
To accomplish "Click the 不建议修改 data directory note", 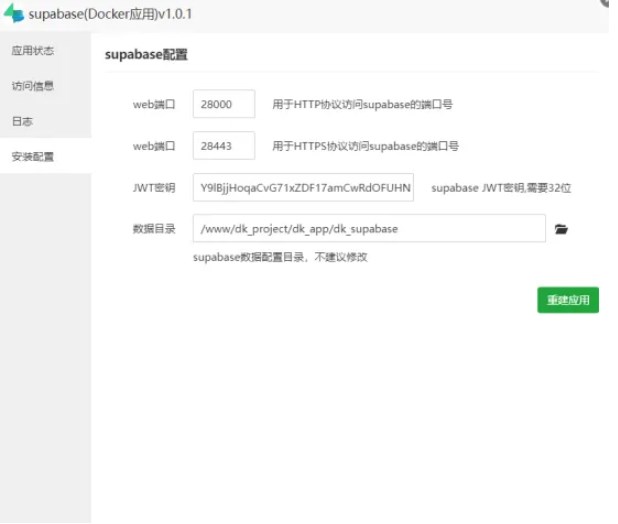I will tap(280, 257).
